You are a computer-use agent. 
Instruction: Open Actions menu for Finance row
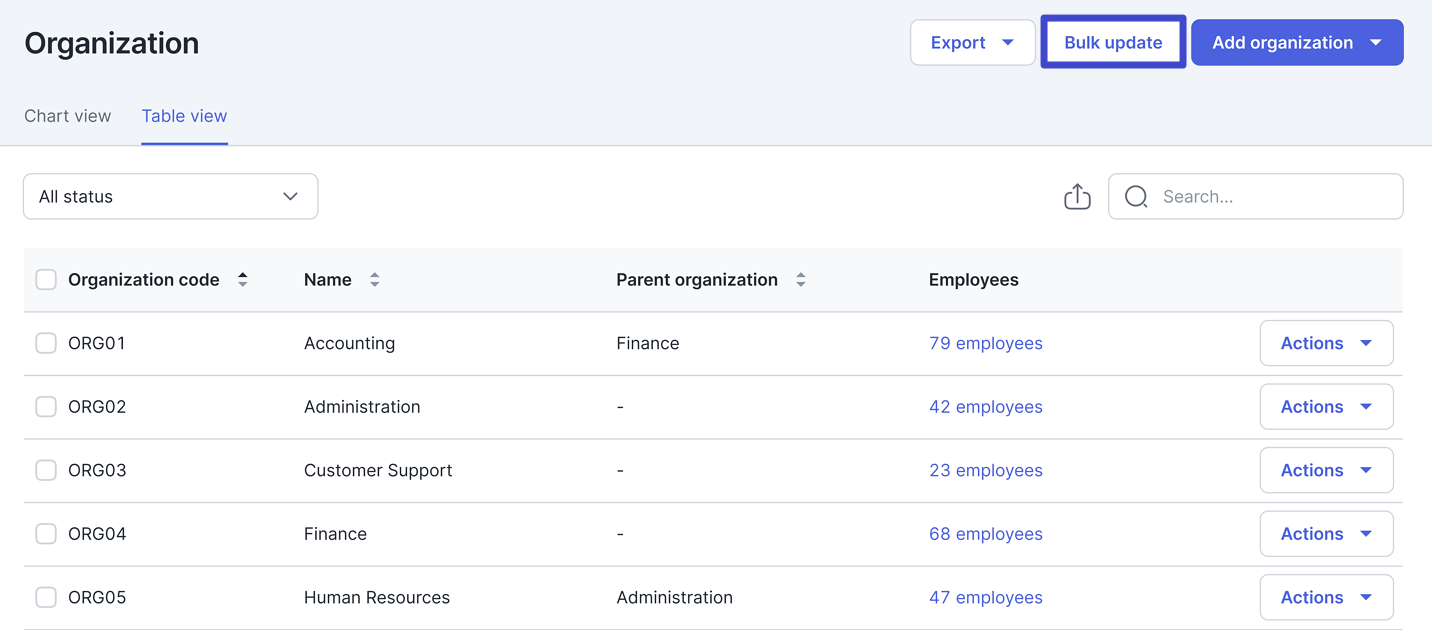[1326, 534]
